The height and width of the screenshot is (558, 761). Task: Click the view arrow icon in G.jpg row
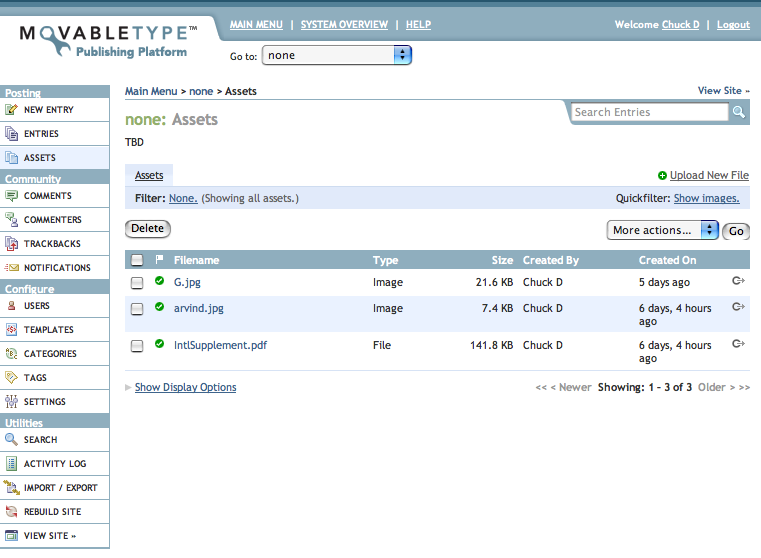tap(738, 280)
